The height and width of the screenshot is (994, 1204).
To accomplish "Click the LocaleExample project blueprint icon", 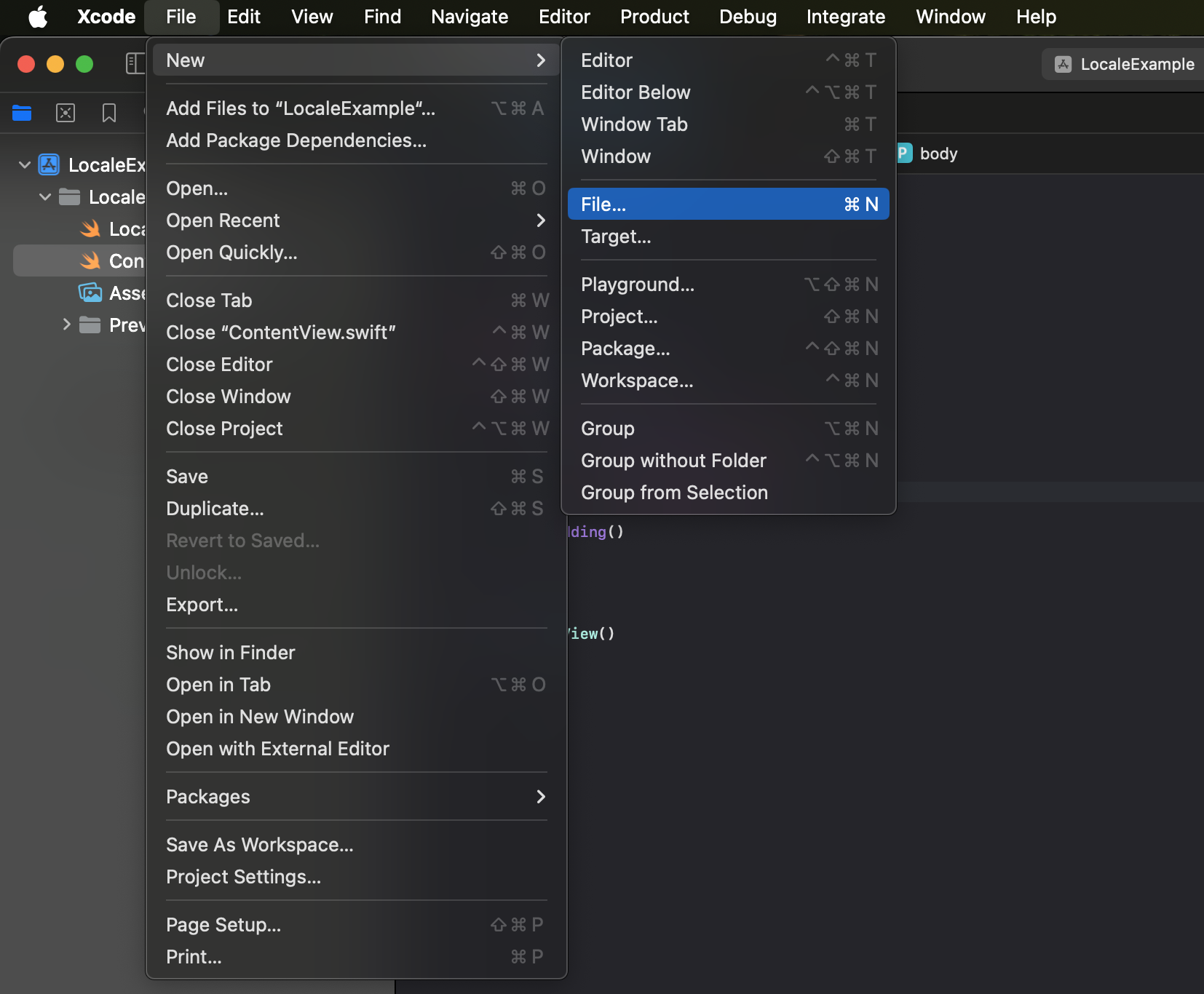I will pos(49,164).
